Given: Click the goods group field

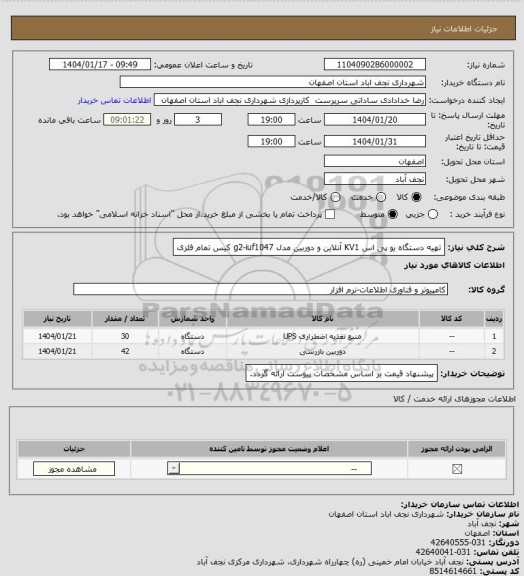Looking at the screenshot, I should click(x=260, y=289).
